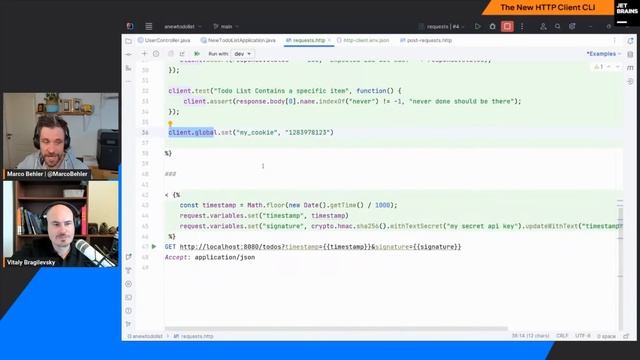Image resolution: width=640 pixels, height=360 pixels.
Task: Open the Database tool window icon
Action: coord(631,54)
